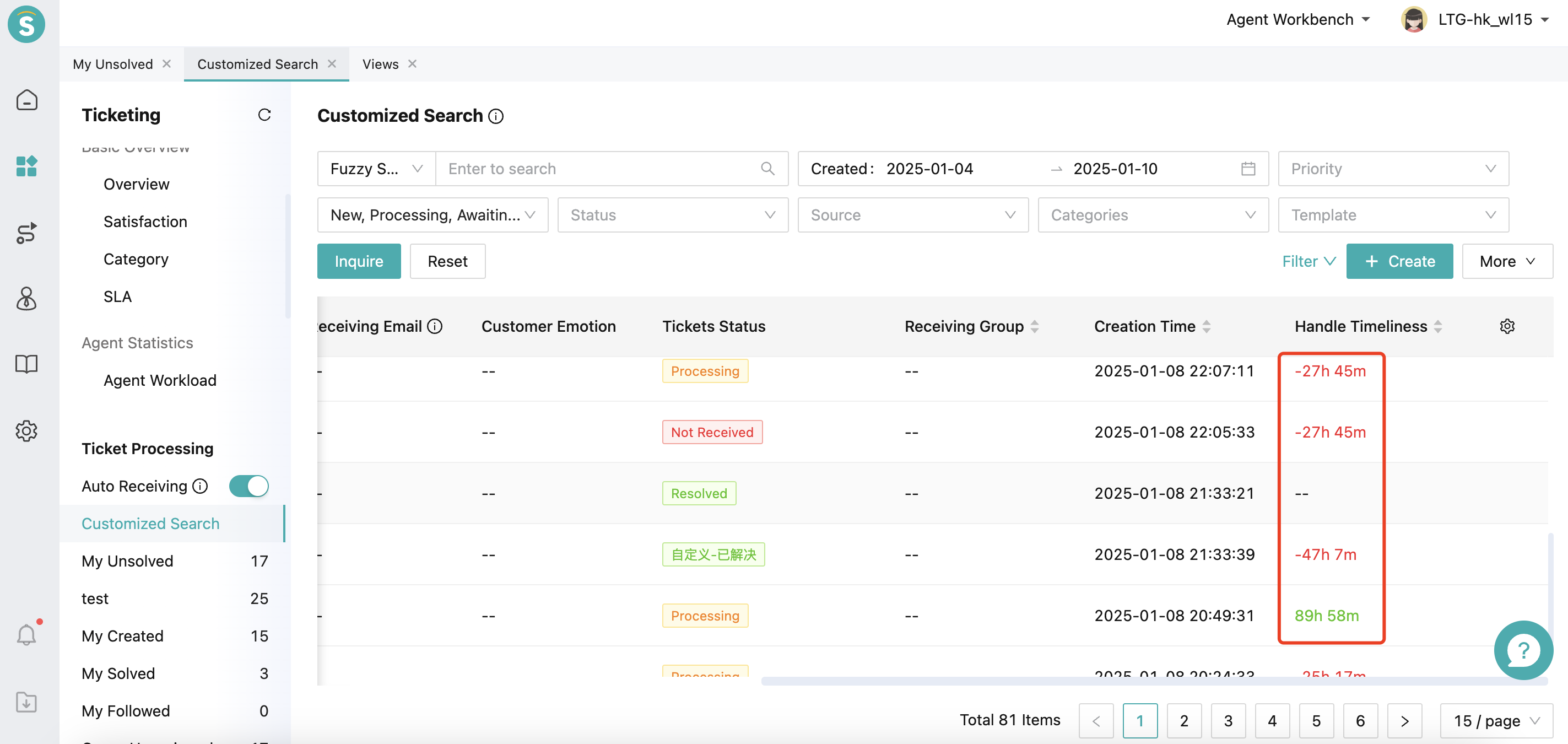
Task: Click the table column settings gear
Action: point(1506,326)
